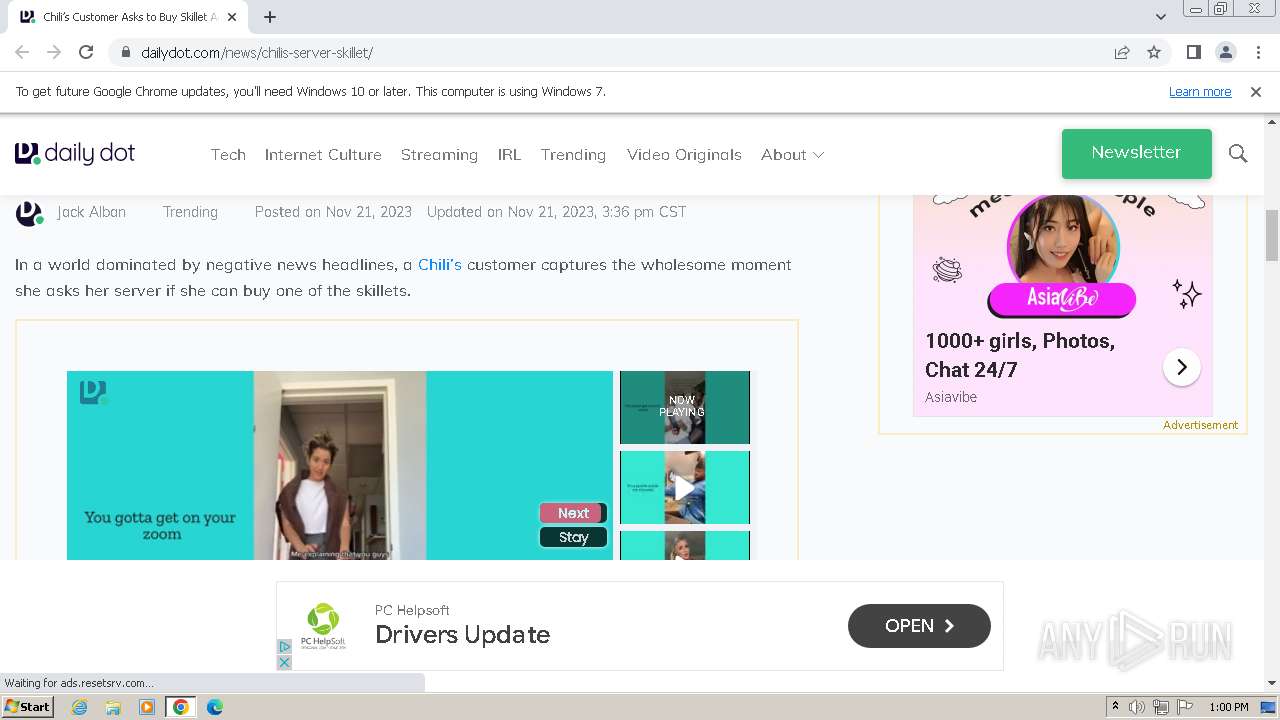Open the volume speaker tray icon

[x=1137, y=707]
